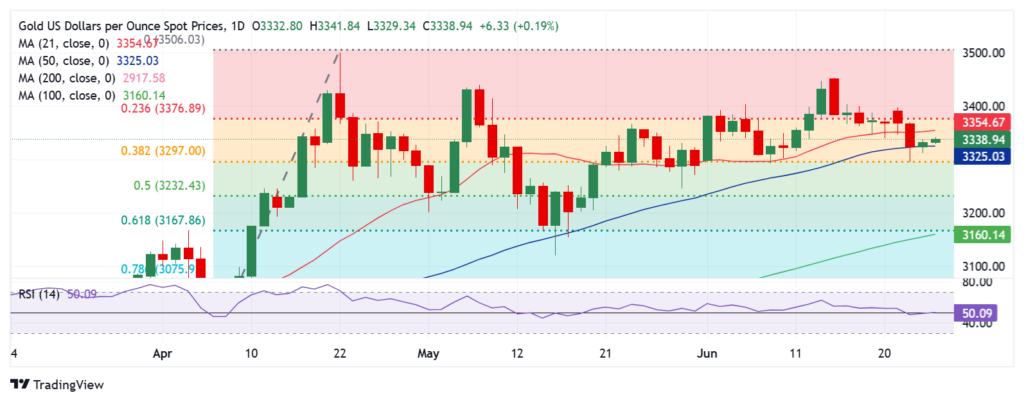Click the TradingView logo icon
This screenshot has height=402, width=1024.
tap(19, 384)
